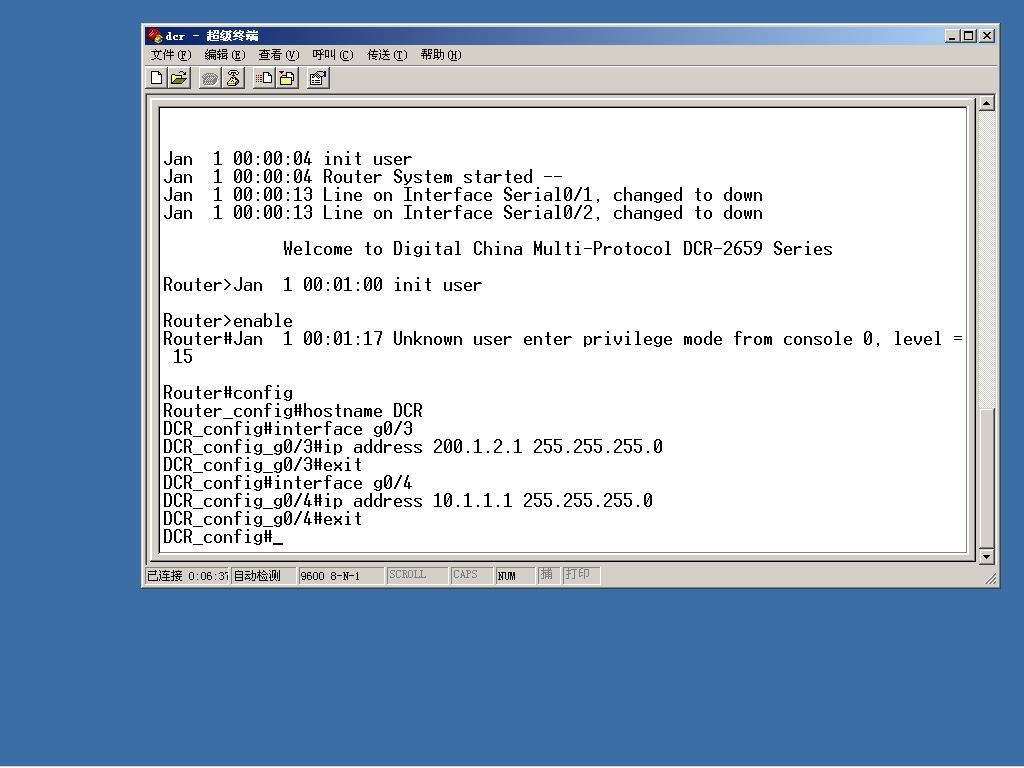
Task: Click the New connection toolbar icon
Action: click(x=156, y=78)
